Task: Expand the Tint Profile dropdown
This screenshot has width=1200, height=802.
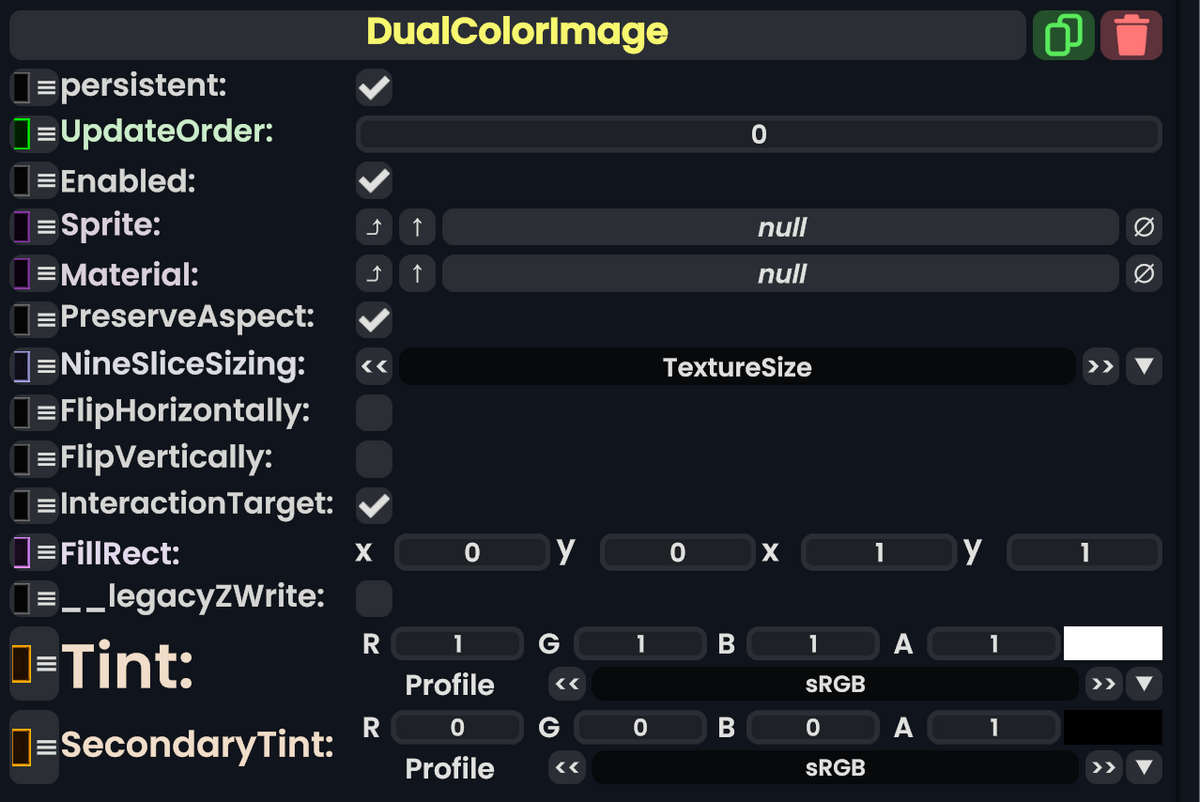Action: 1144,684
